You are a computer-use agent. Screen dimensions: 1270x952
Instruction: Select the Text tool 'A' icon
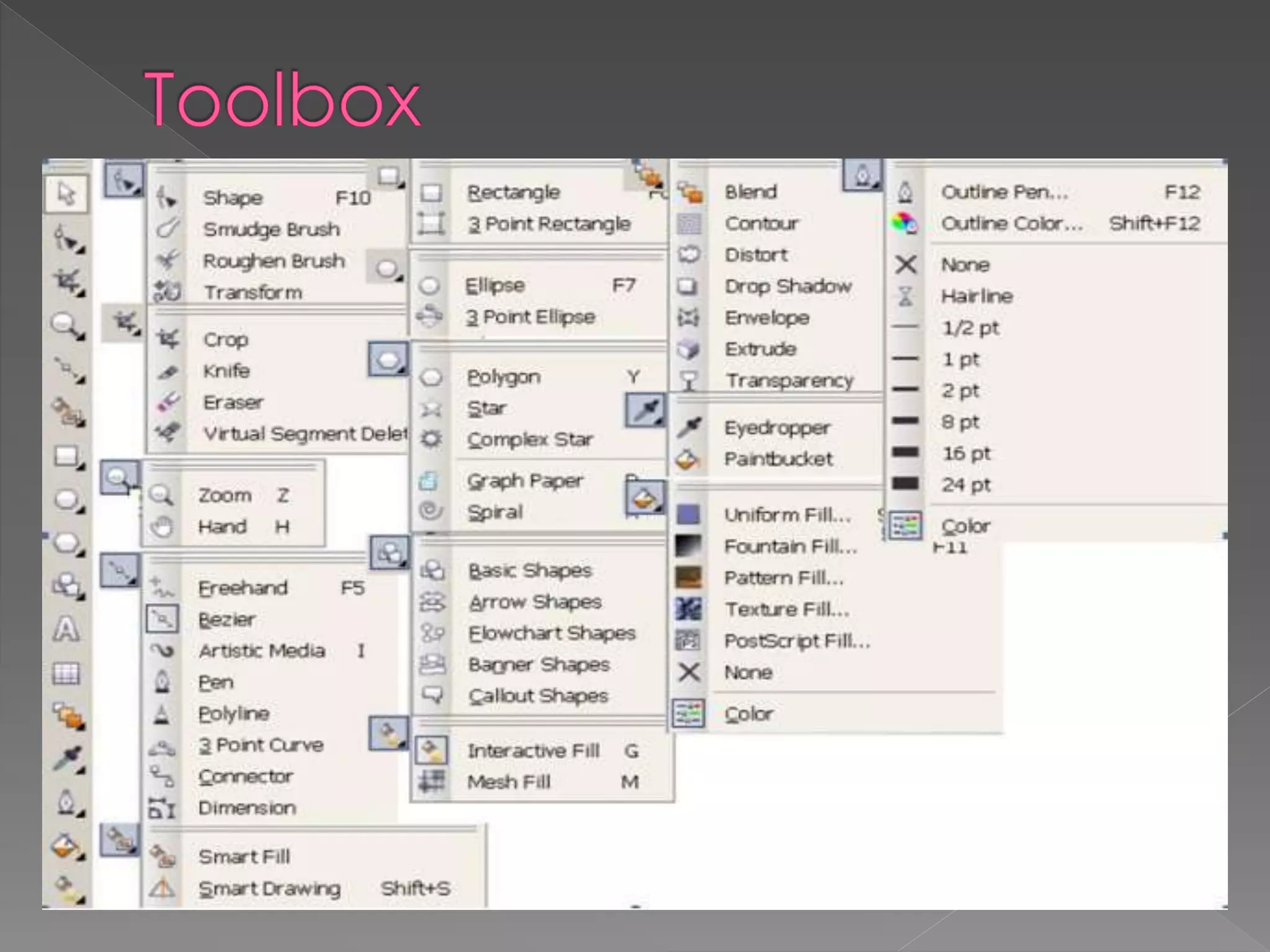(x=66, y=629)
